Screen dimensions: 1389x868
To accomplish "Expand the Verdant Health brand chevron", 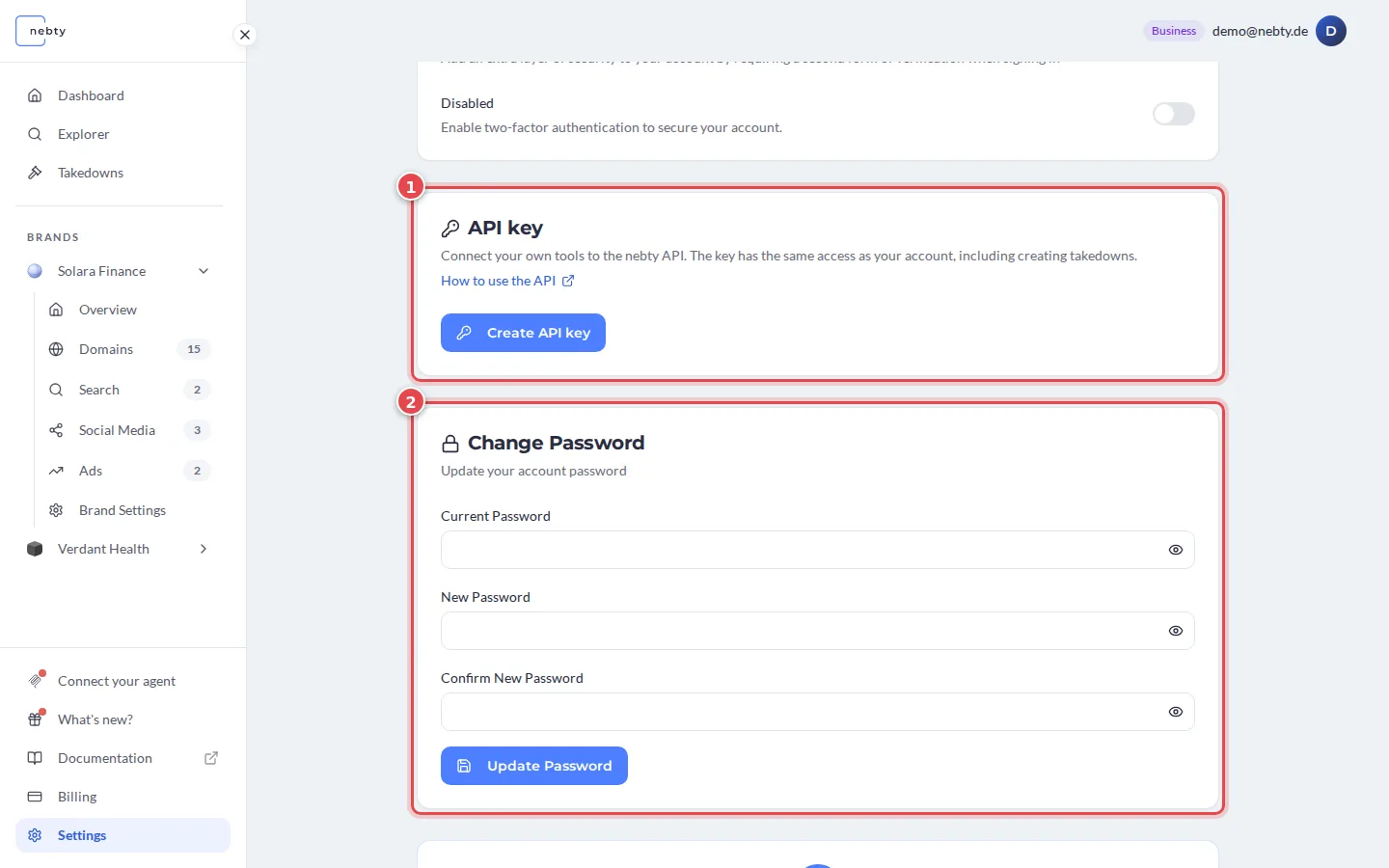I will click(204, 549).
